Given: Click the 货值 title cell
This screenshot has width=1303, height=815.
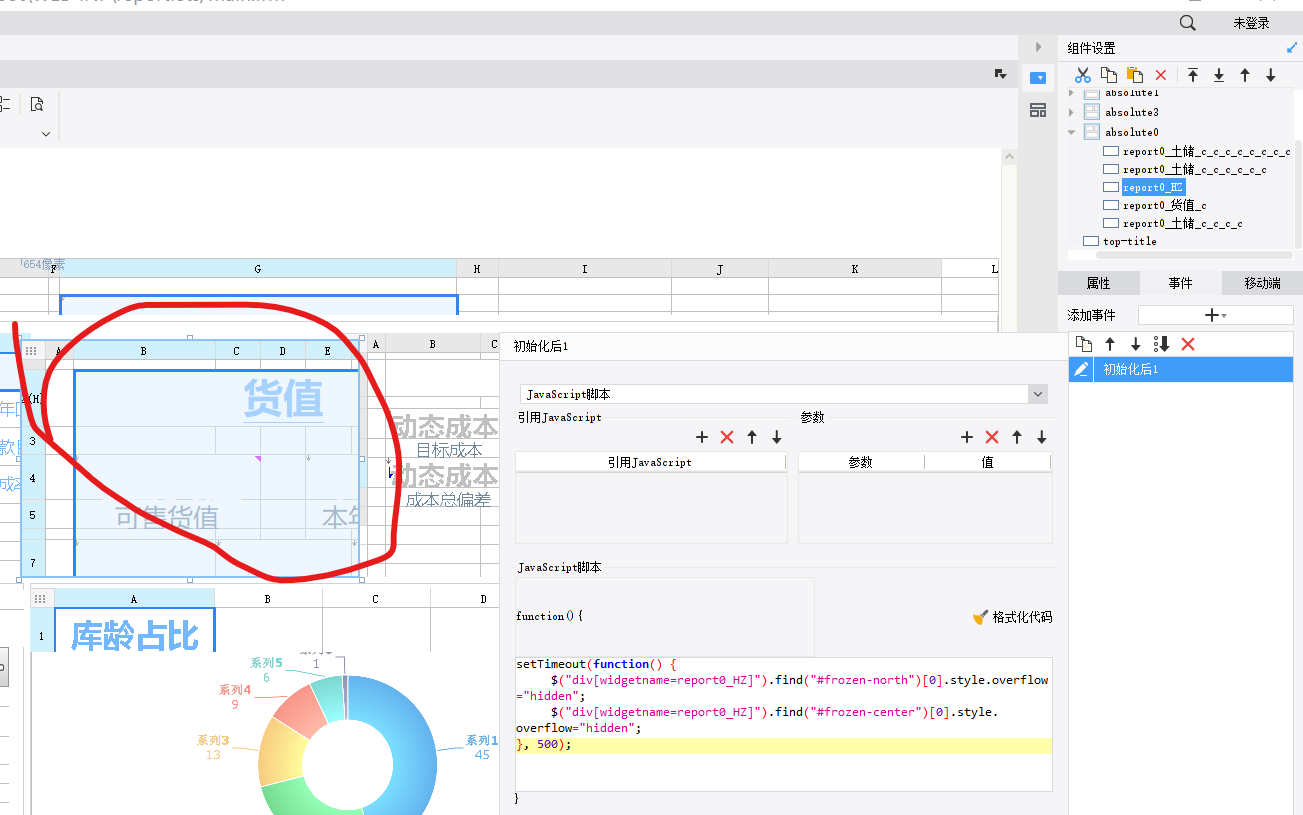Looking at the screenshot, I should coord(283,399).
